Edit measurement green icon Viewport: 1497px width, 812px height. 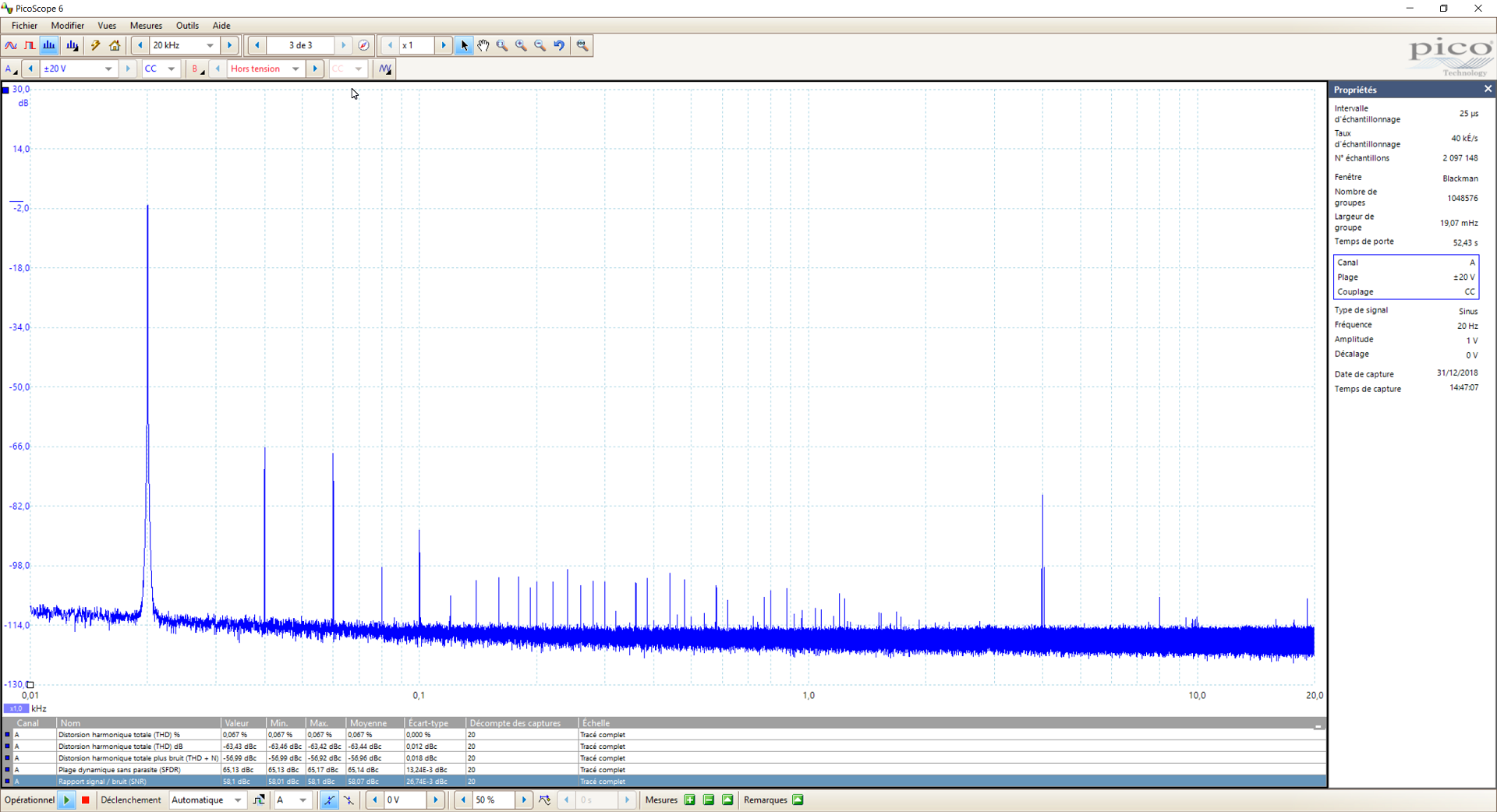[x=727, y=800]
